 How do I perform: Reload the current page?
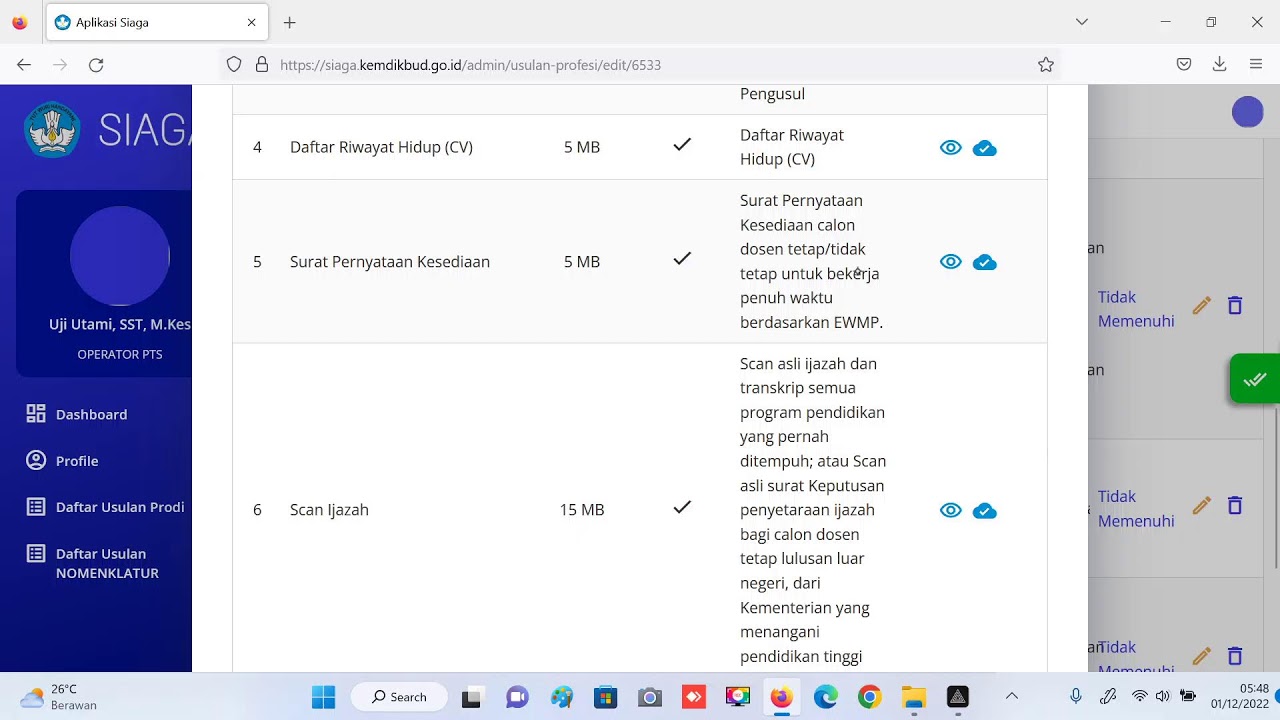[x=96, y=65]
